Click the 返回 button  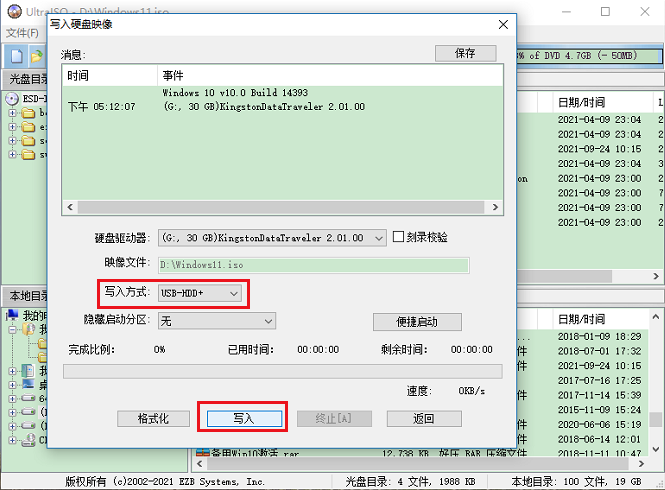click(424, 418)
